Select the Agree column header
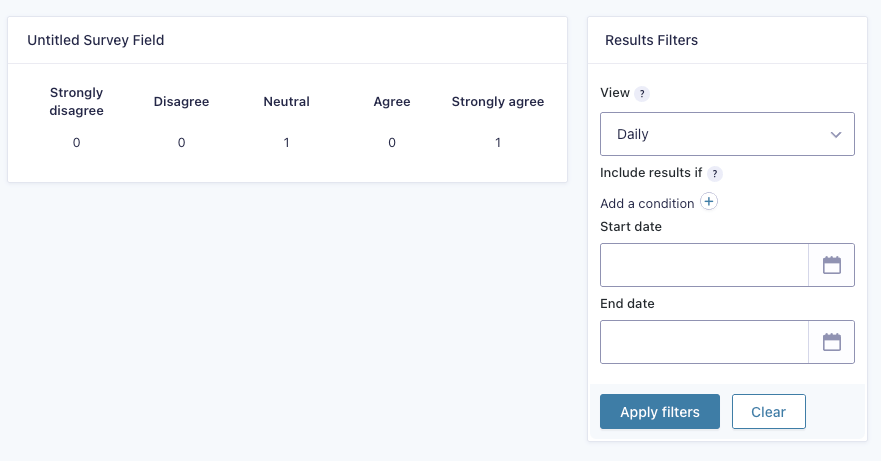 pos(392,102)
